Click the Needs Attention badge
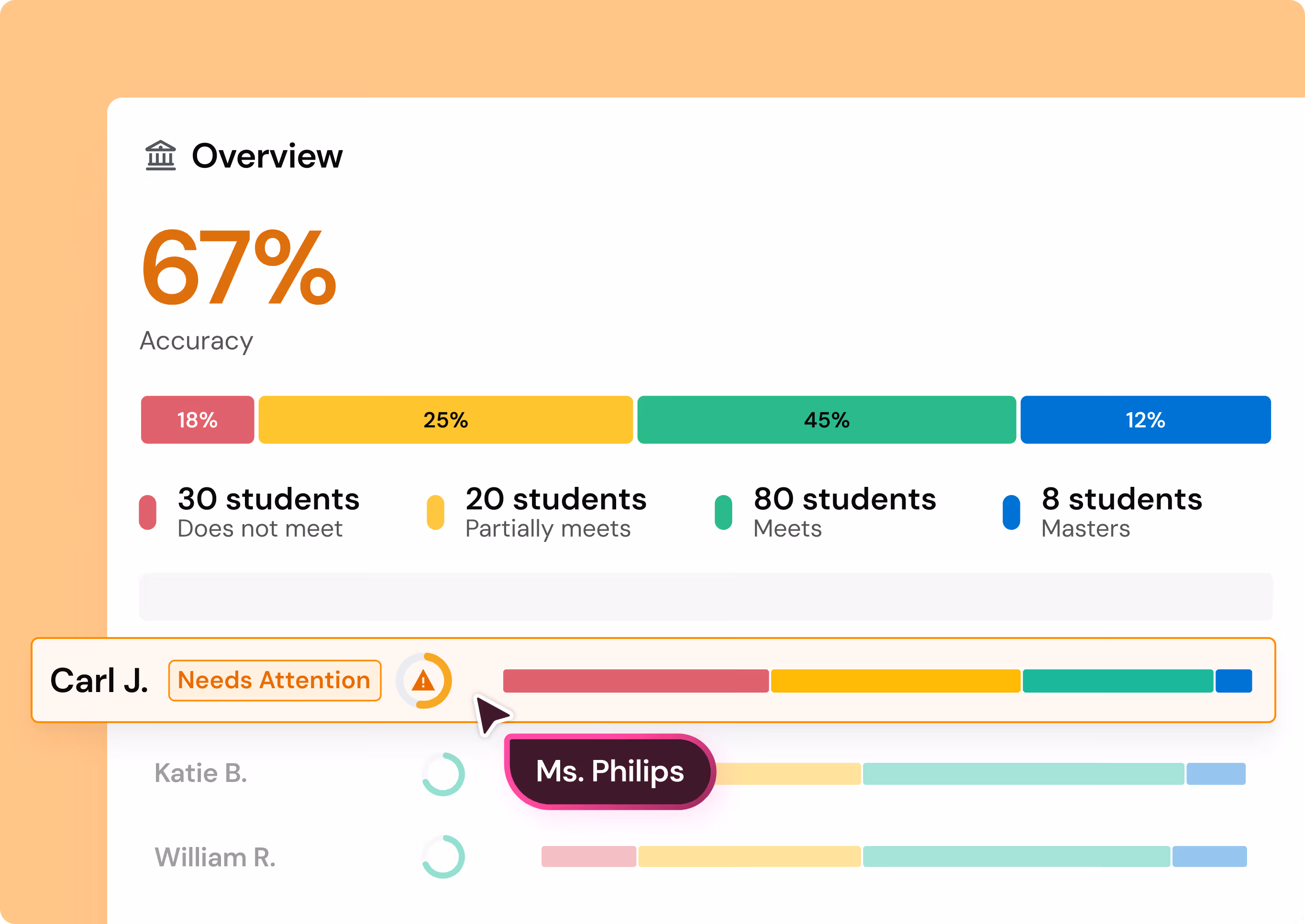This screenshot has width=1305, height=924. pyautogui.click(x=275, y=681)
